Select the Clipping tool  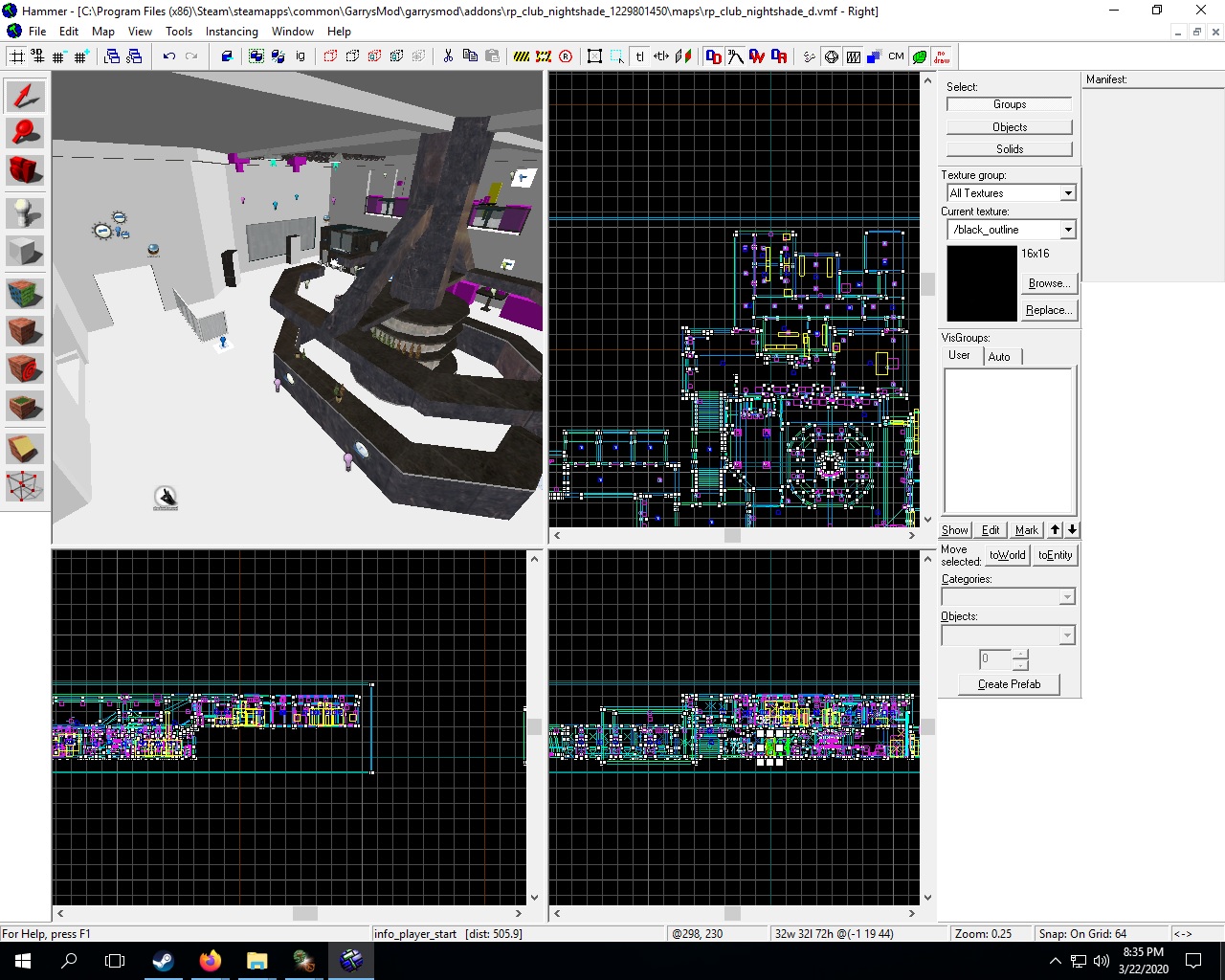(25, 447)
